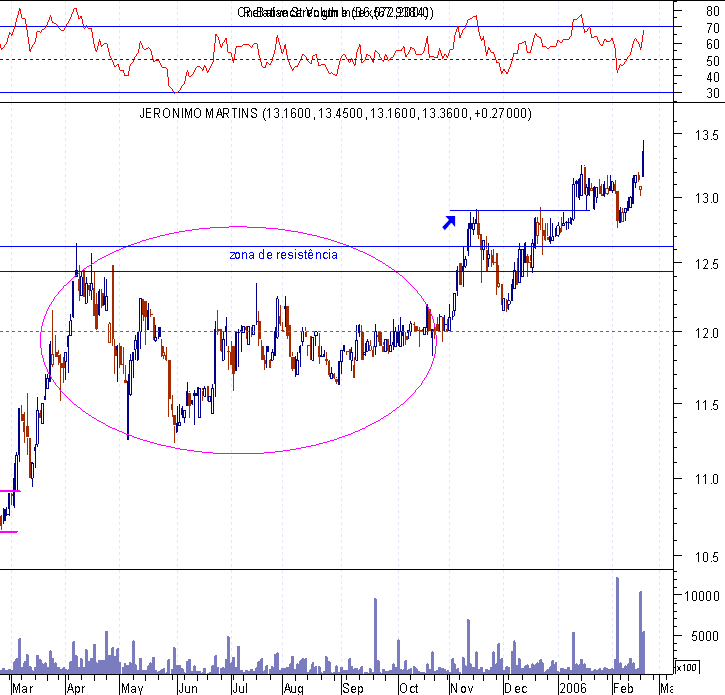Select the 50 value on the RSI axis
This screenshot has width=725, height=695.
[713, 61]
